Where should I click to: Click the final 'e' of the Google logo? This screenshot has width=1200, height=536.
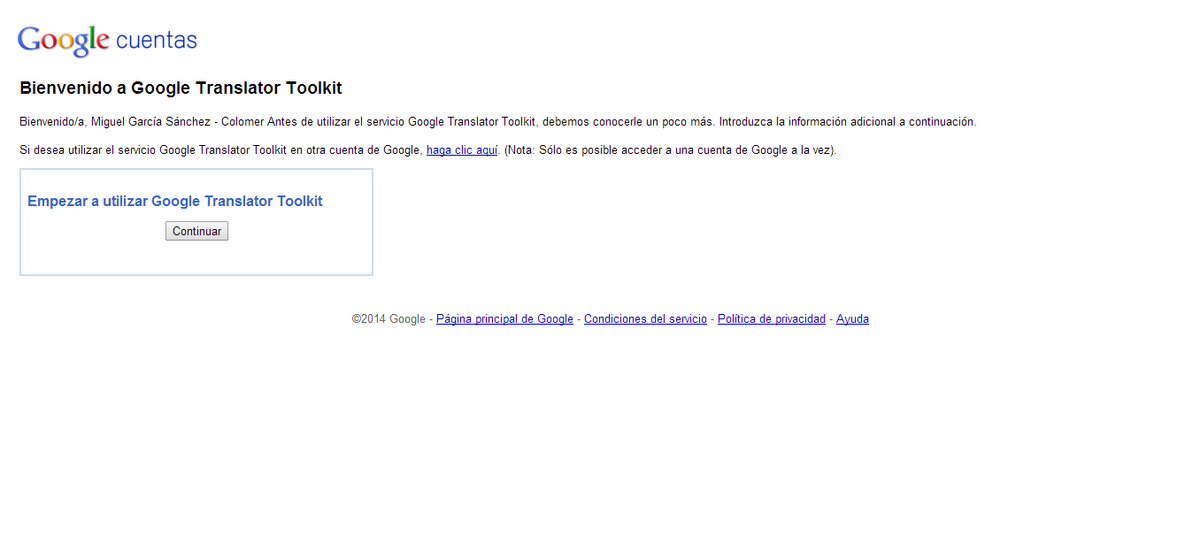103,42
